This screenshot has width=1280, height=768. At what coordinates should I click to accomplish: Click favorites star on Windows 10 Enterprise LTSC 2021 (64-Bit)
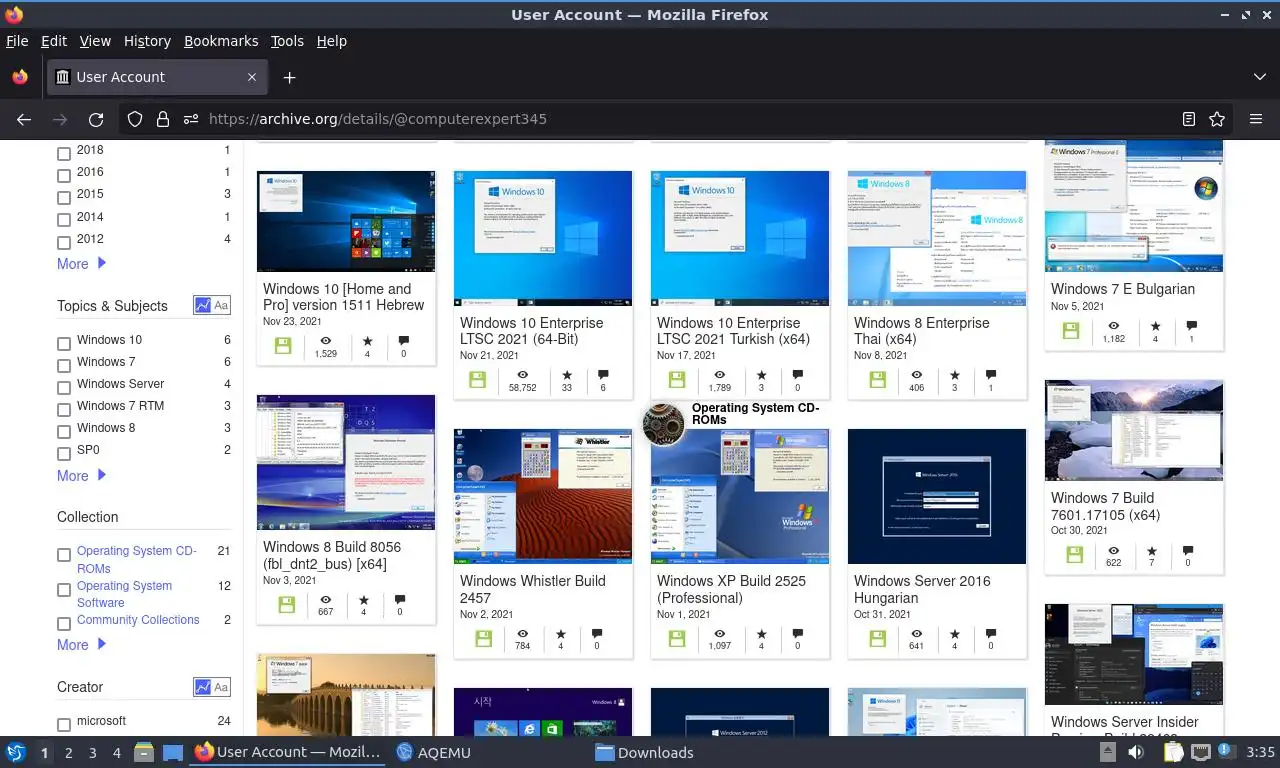[x=567, y=375]
